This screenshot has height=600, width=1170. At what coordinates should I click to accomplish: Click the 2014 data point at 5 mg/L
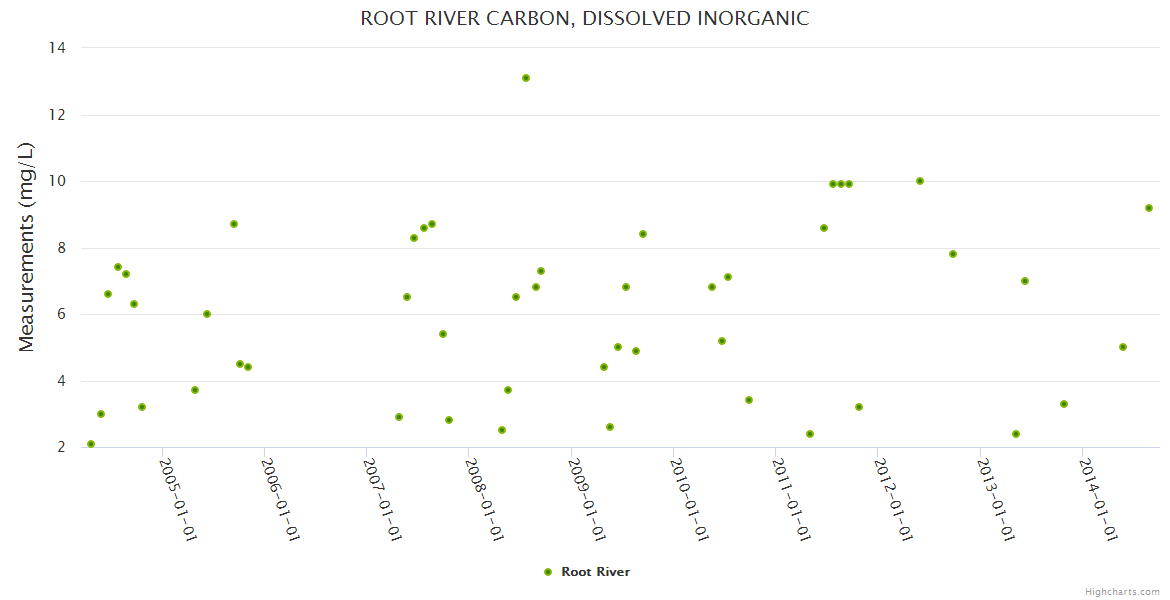1123,347
